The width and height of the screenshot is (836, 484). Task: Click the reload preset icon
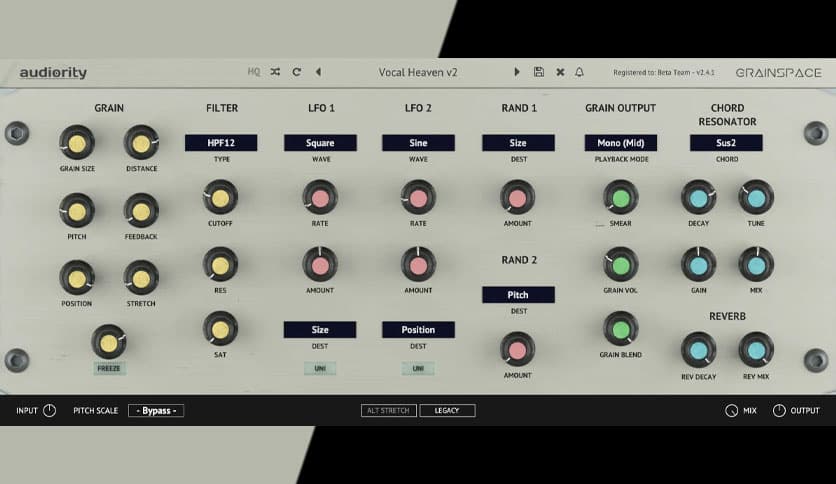(x=296, y=72)
